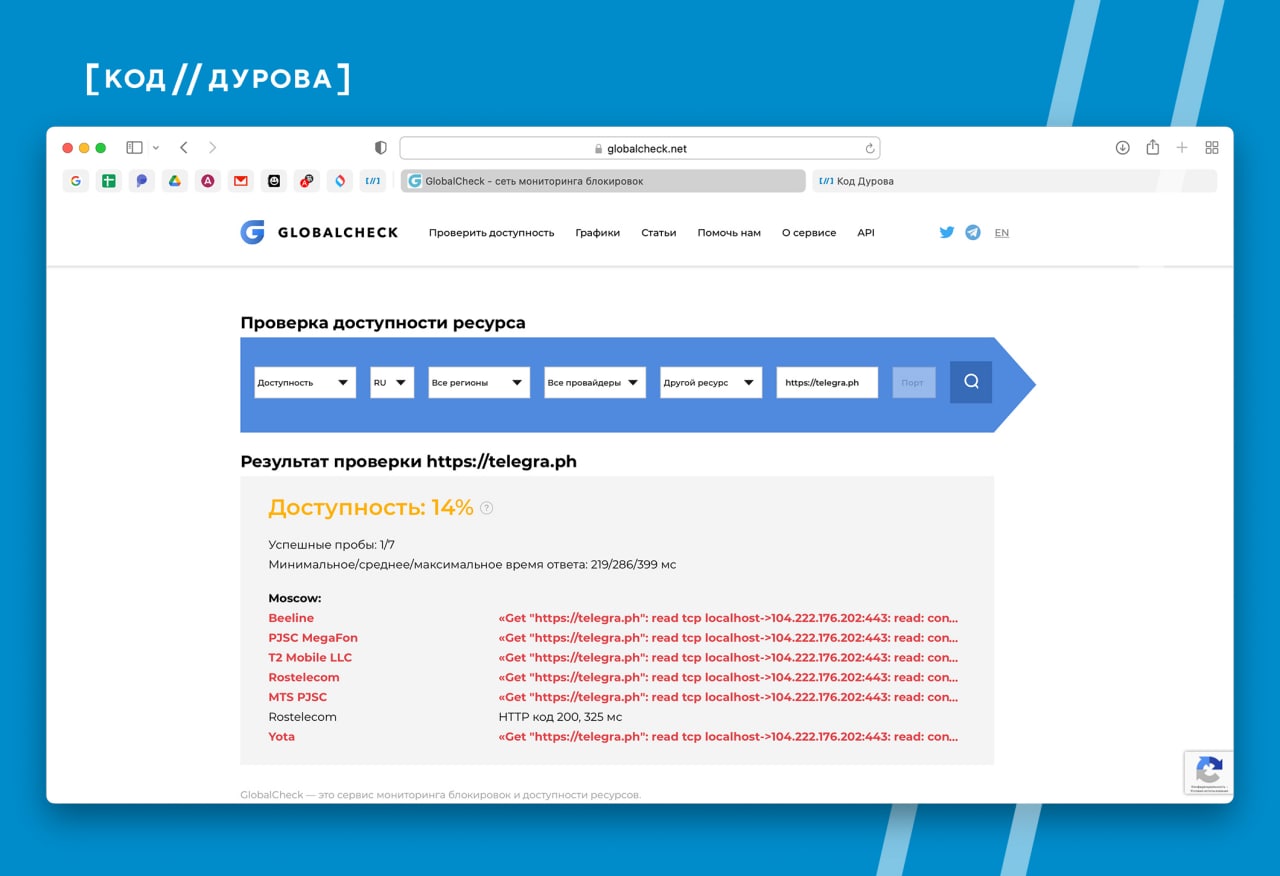Expand the Доступность dropdown

click(305, 382)
